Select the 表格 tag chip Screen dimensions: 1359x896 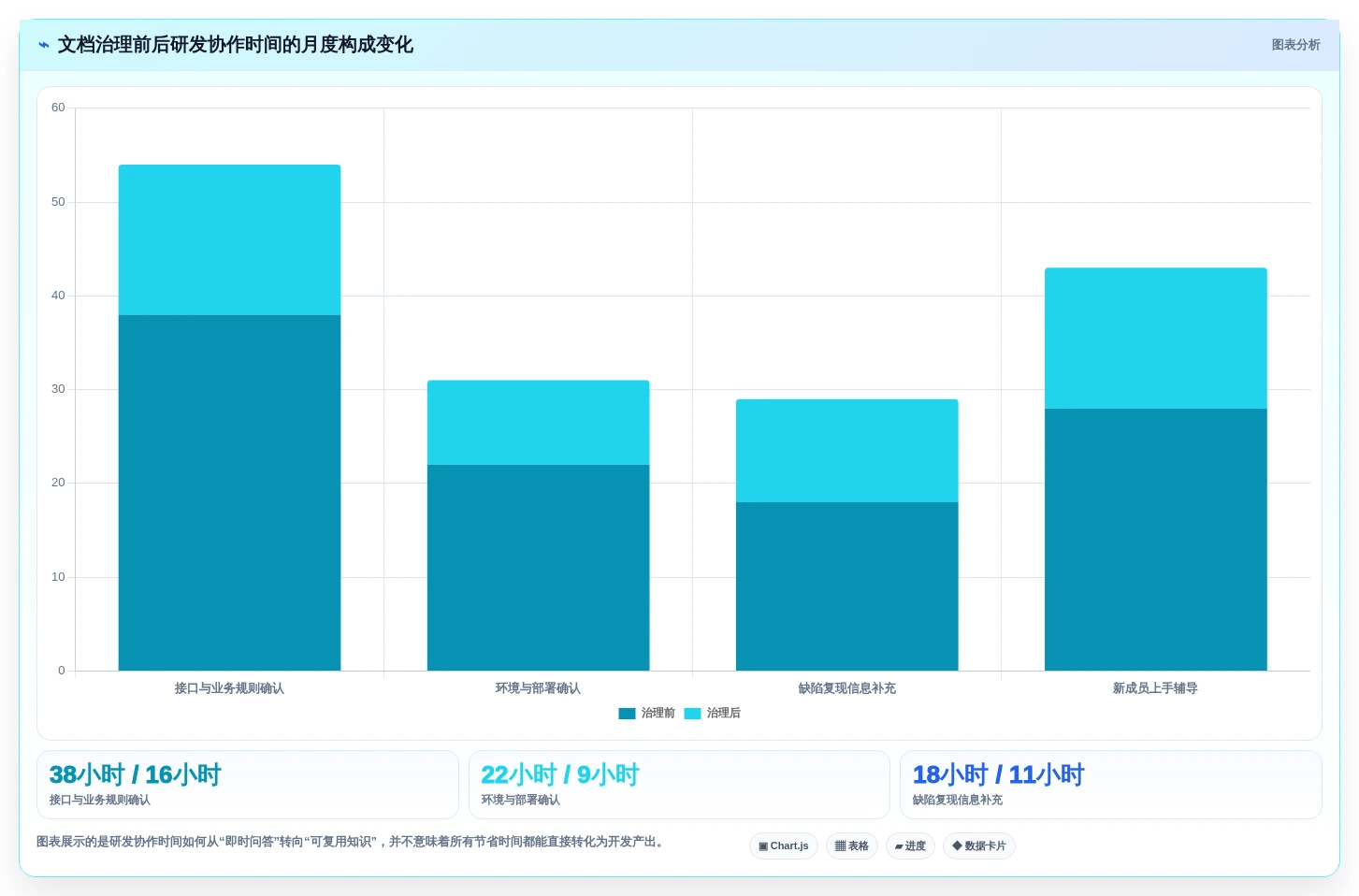(x=852, y=846)
